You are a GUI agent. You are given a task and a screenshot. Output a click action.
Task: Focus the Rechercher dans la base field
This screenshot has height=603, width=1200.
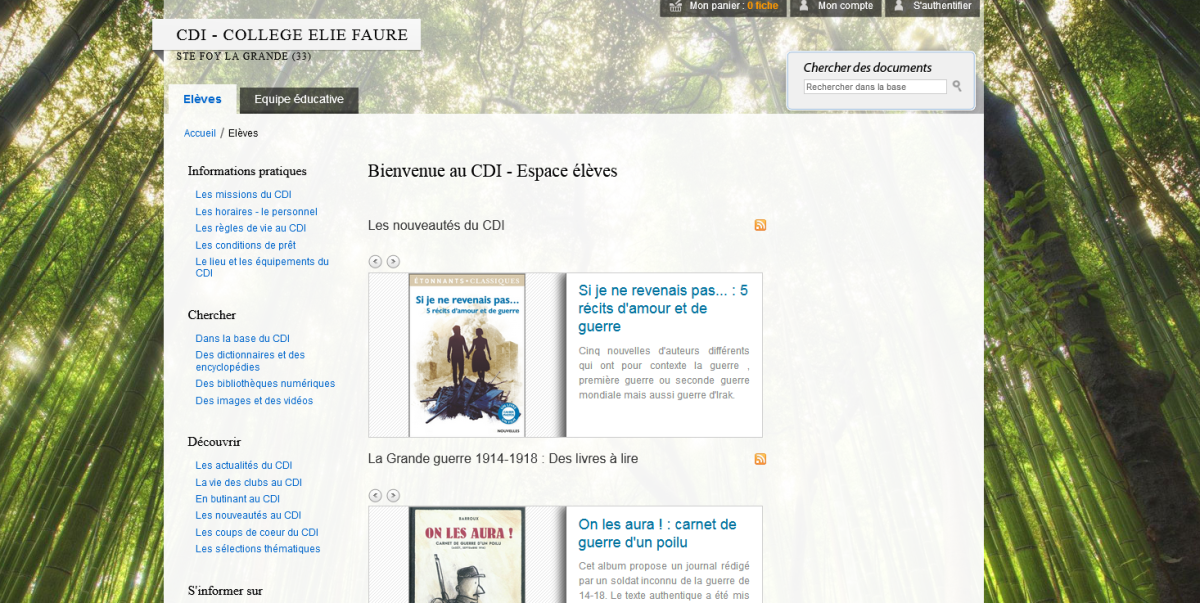pos(875,87)
